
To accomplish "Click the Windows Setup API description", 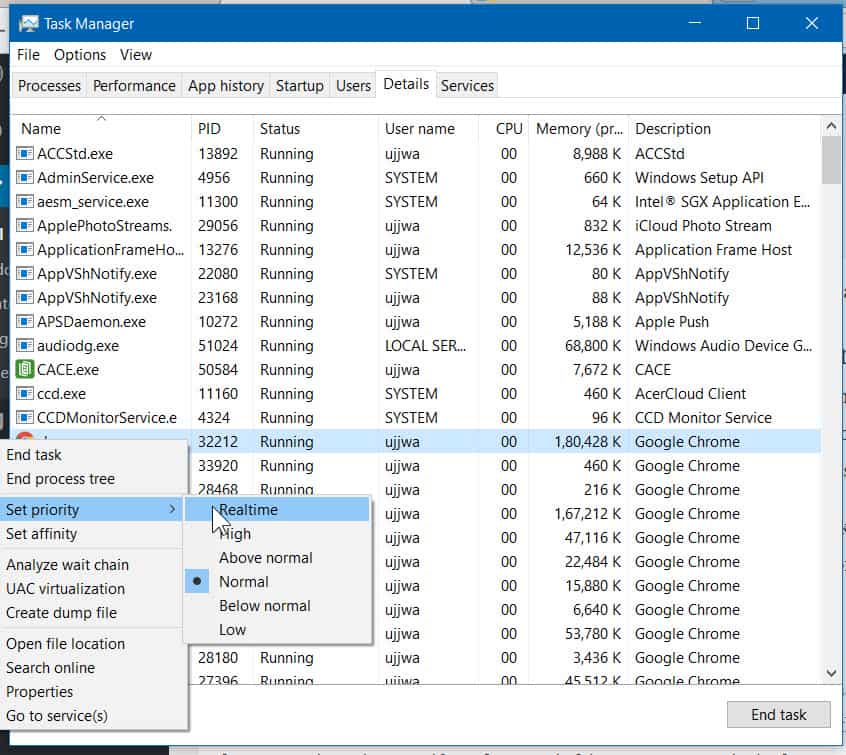I will 699,178.
